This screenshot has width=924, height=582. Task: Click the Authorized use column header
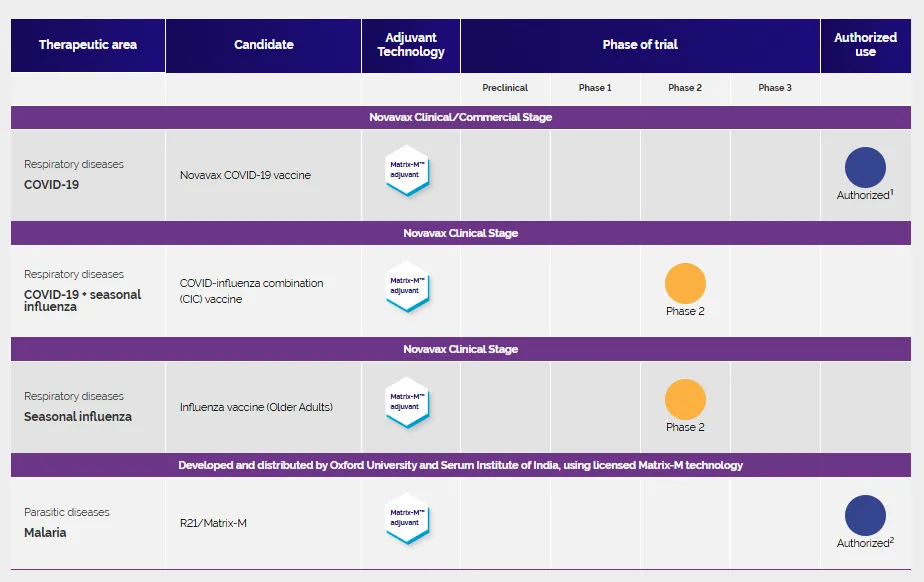[x=865, y=45]
